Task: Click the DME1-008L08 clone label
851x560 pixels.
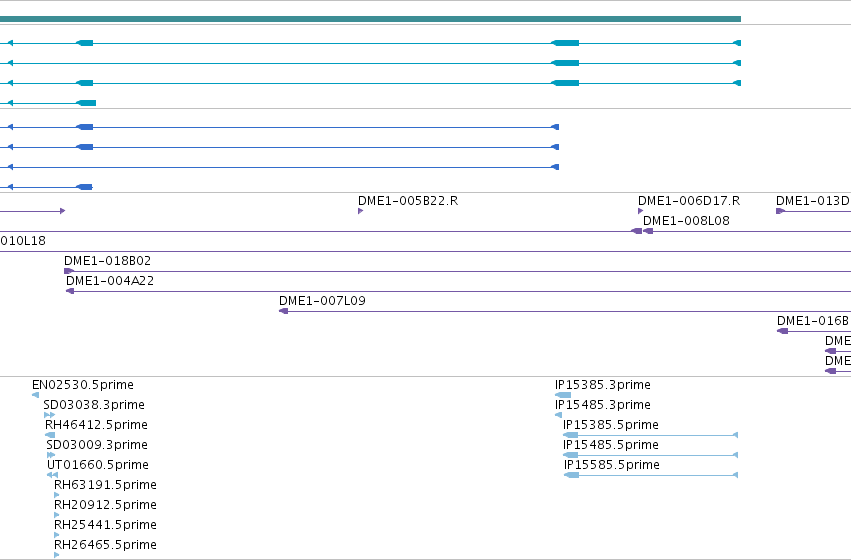Action: coord(686,221)
